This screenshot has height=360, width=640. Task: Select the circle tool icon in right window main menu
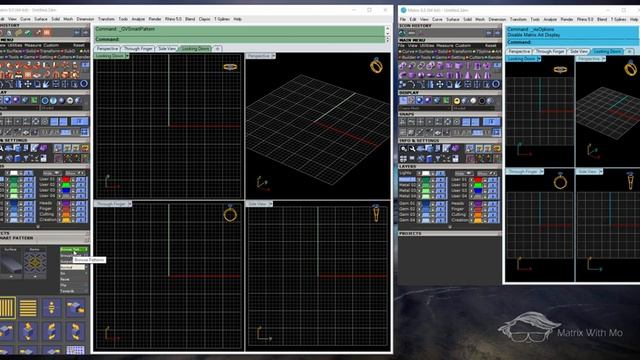tap(496, 84)
